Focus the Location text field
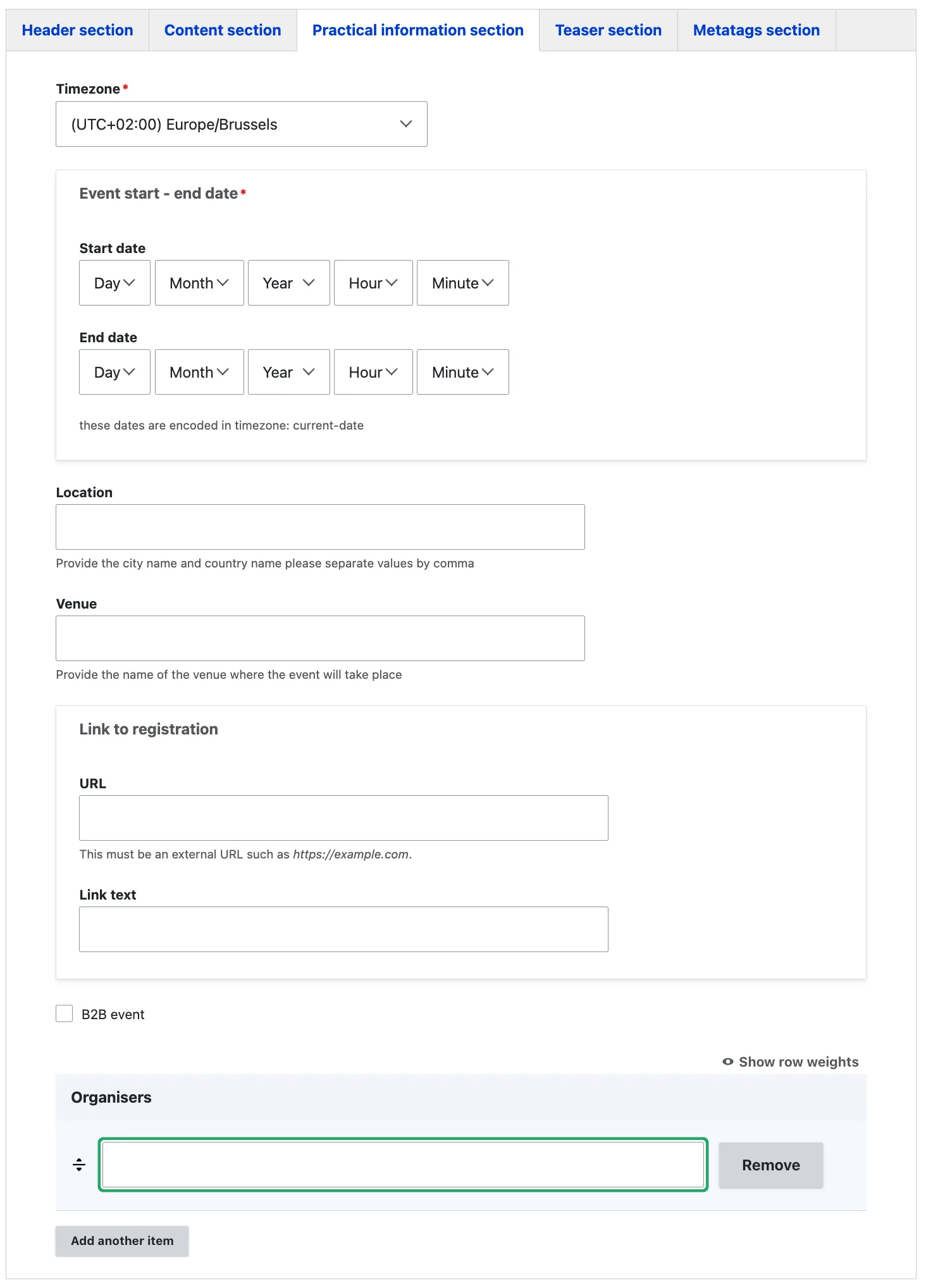Viewport: 926px width, 1288px height. click(x=320, y=527)
